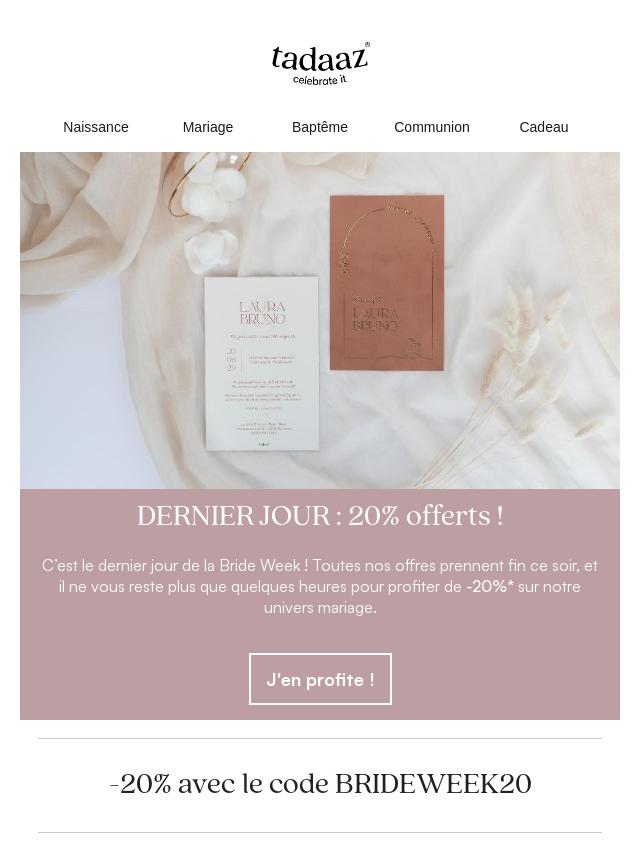This screenshot has height=854, width=640.
Task: Select the Baptême menu link
Action: point(320,127)
